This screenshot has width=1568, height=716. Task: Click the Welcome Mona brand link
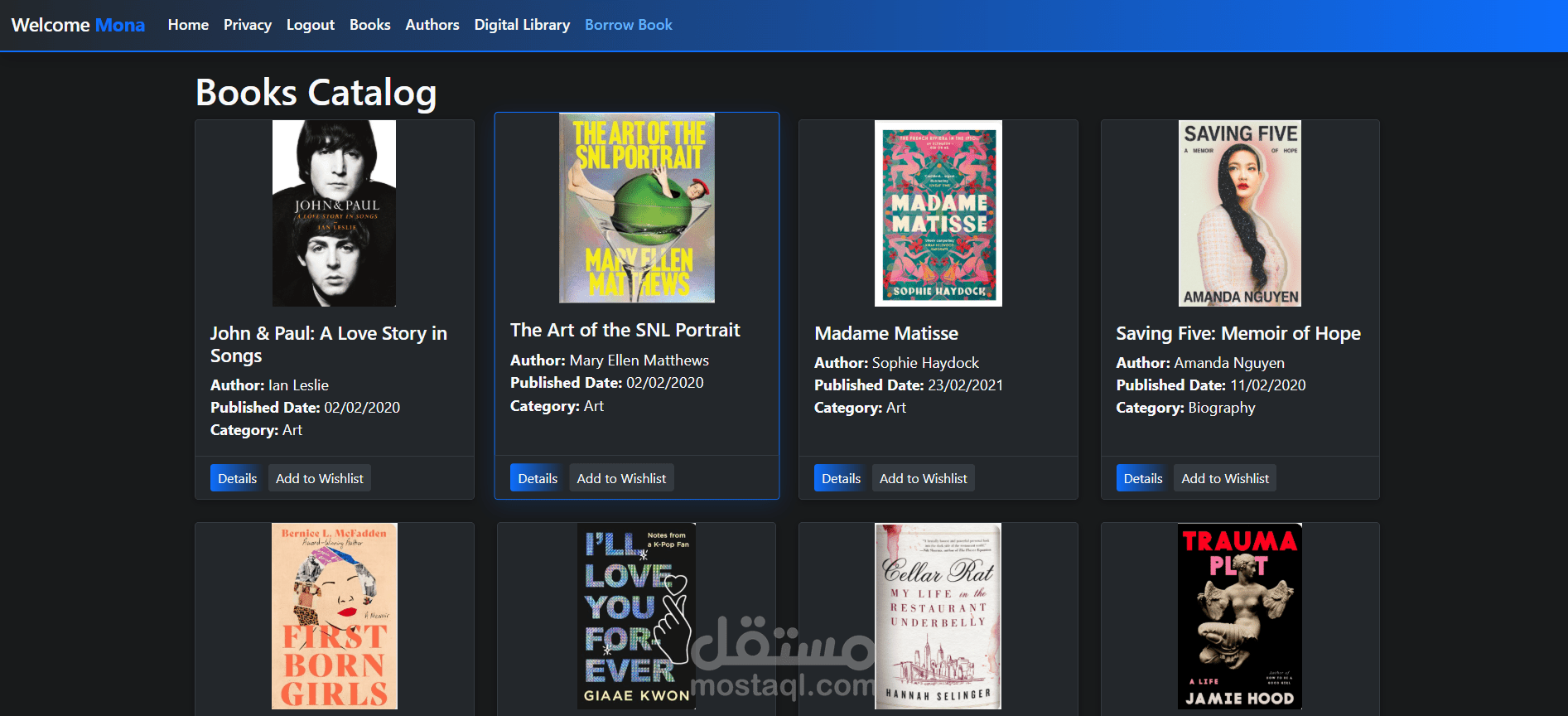78,25
